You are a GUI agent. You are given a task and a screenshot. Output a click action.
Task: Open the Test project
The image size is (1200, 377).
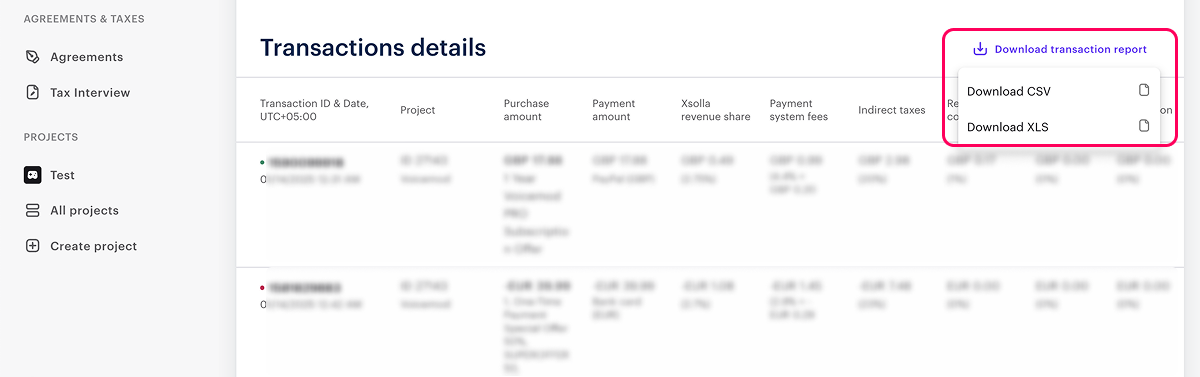62,175
